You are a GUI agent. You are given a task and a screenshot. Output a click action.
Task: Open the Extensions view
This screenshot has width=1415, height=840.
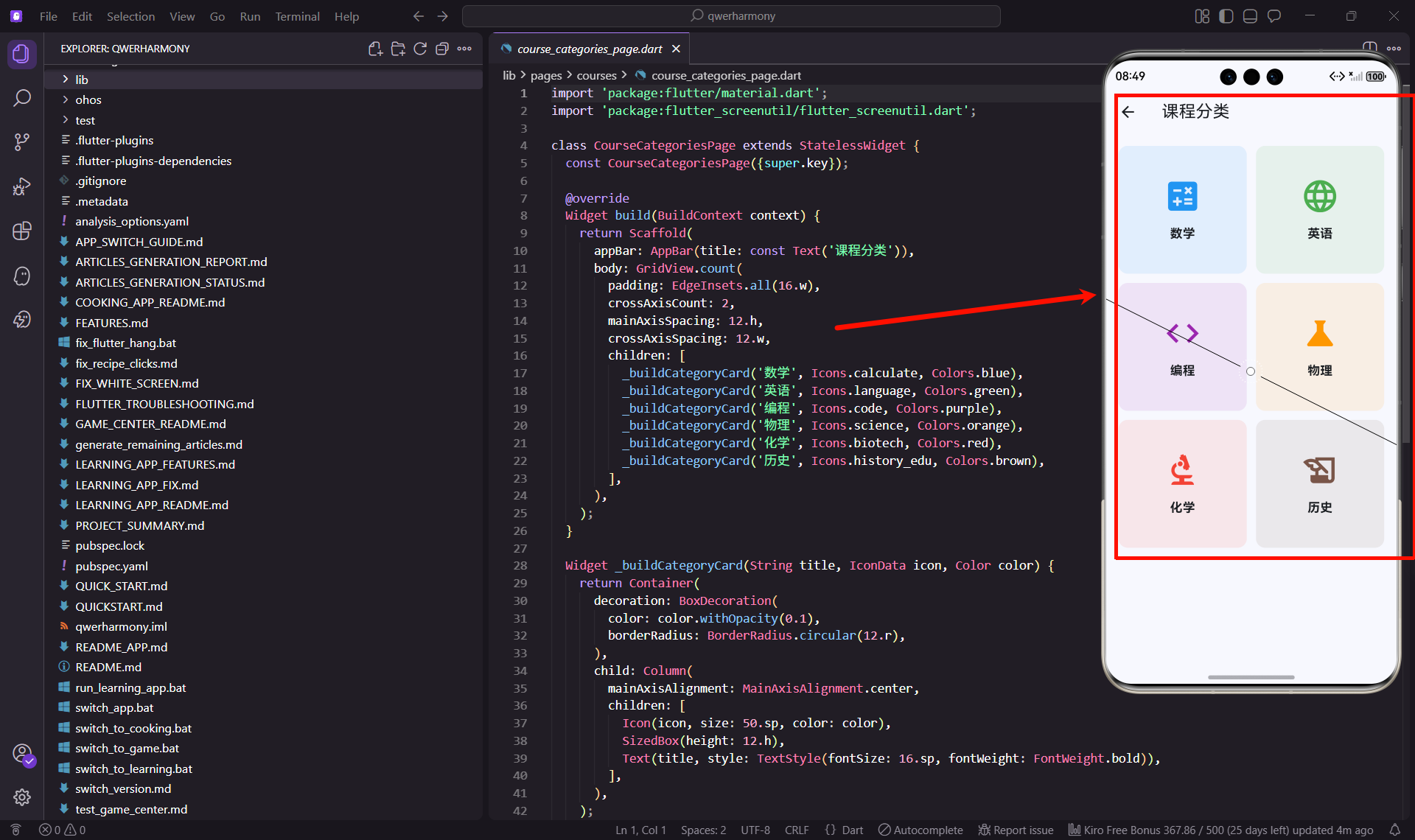click(22, 231)
